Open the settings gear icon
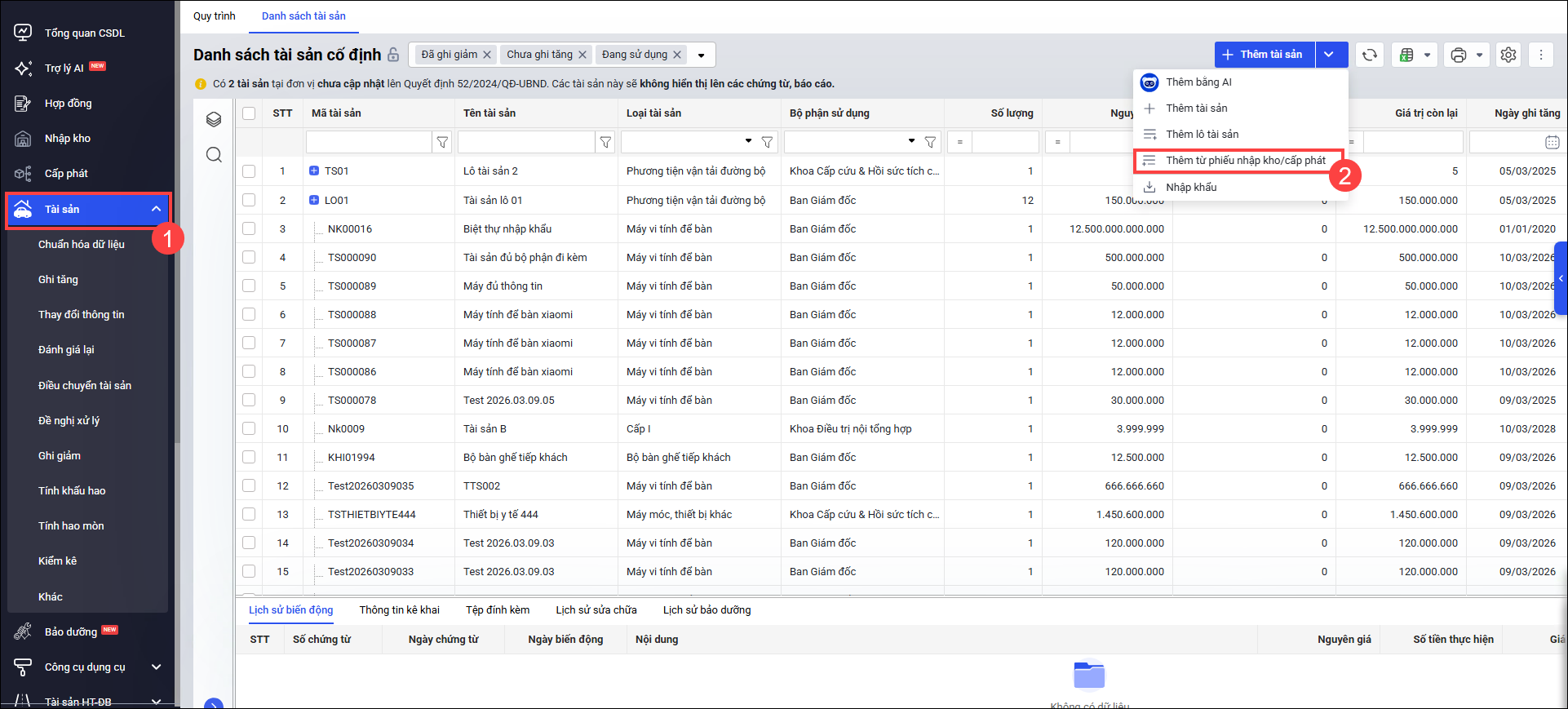1568x709 pixels. coord(1508,55)
